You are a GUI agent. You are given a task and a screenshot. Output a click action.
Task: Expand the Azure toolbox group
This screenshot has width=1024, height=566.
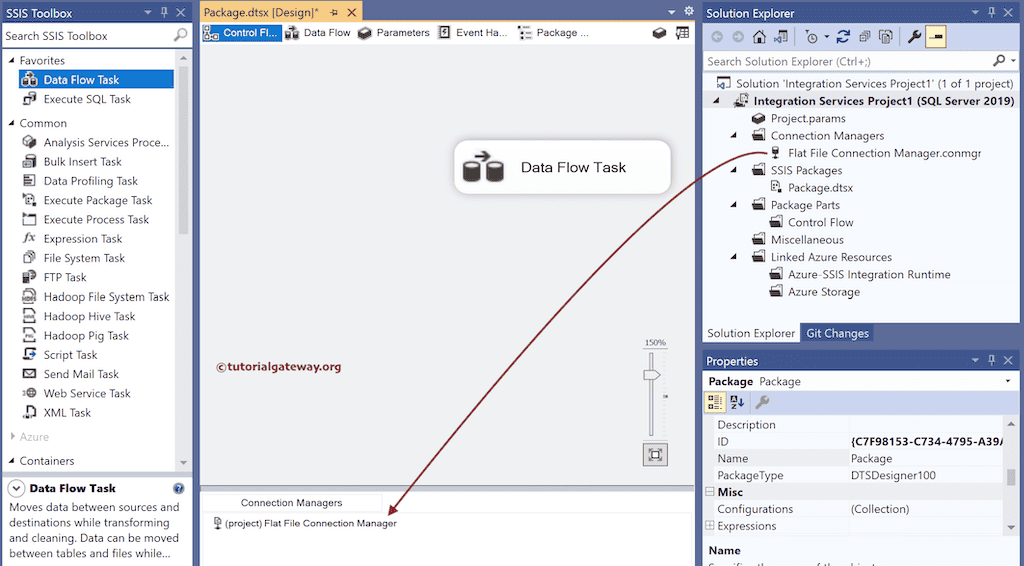click(12, 437)
